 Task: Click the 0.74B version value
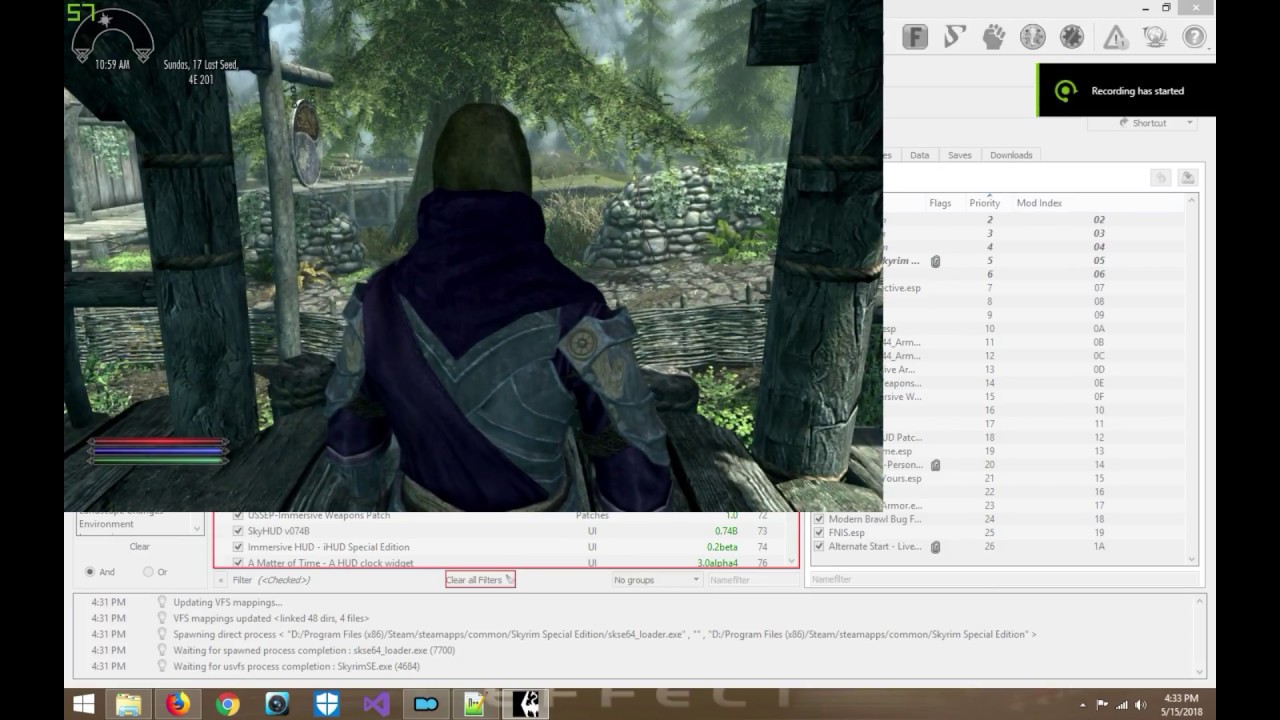tap(726, 531)
